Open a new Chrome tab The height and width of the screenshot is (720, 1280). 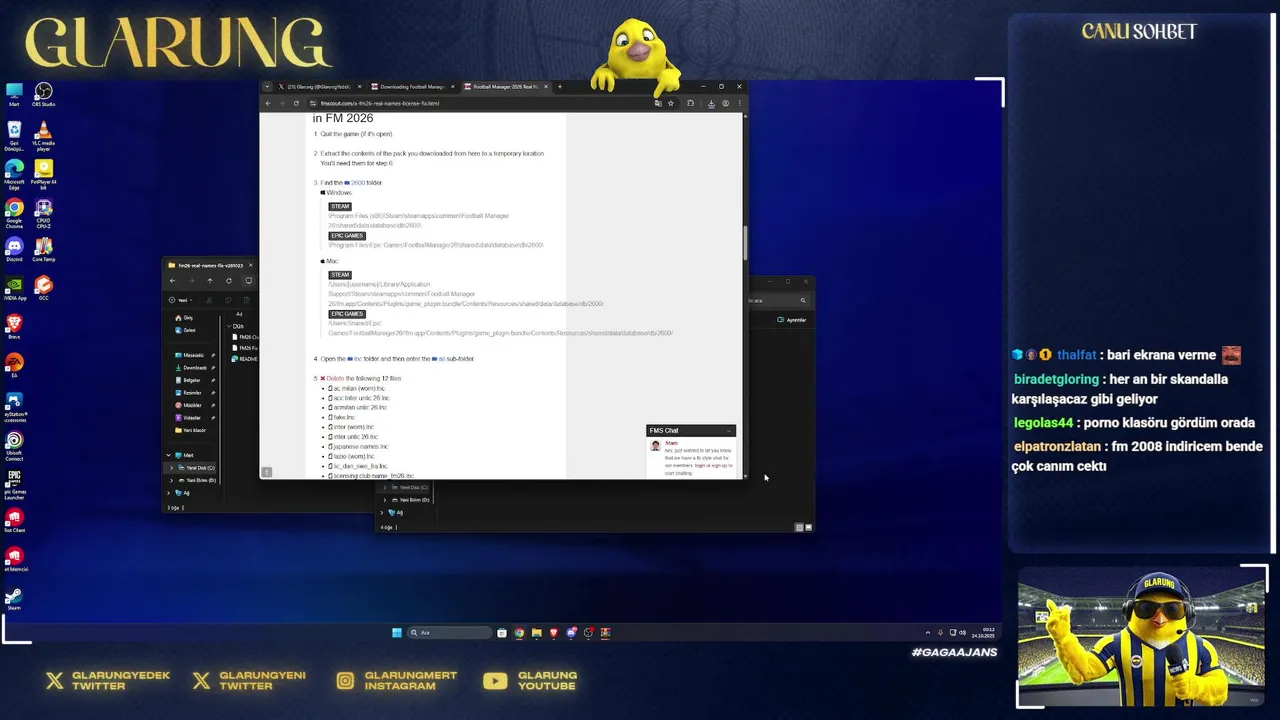pos(559,87)
